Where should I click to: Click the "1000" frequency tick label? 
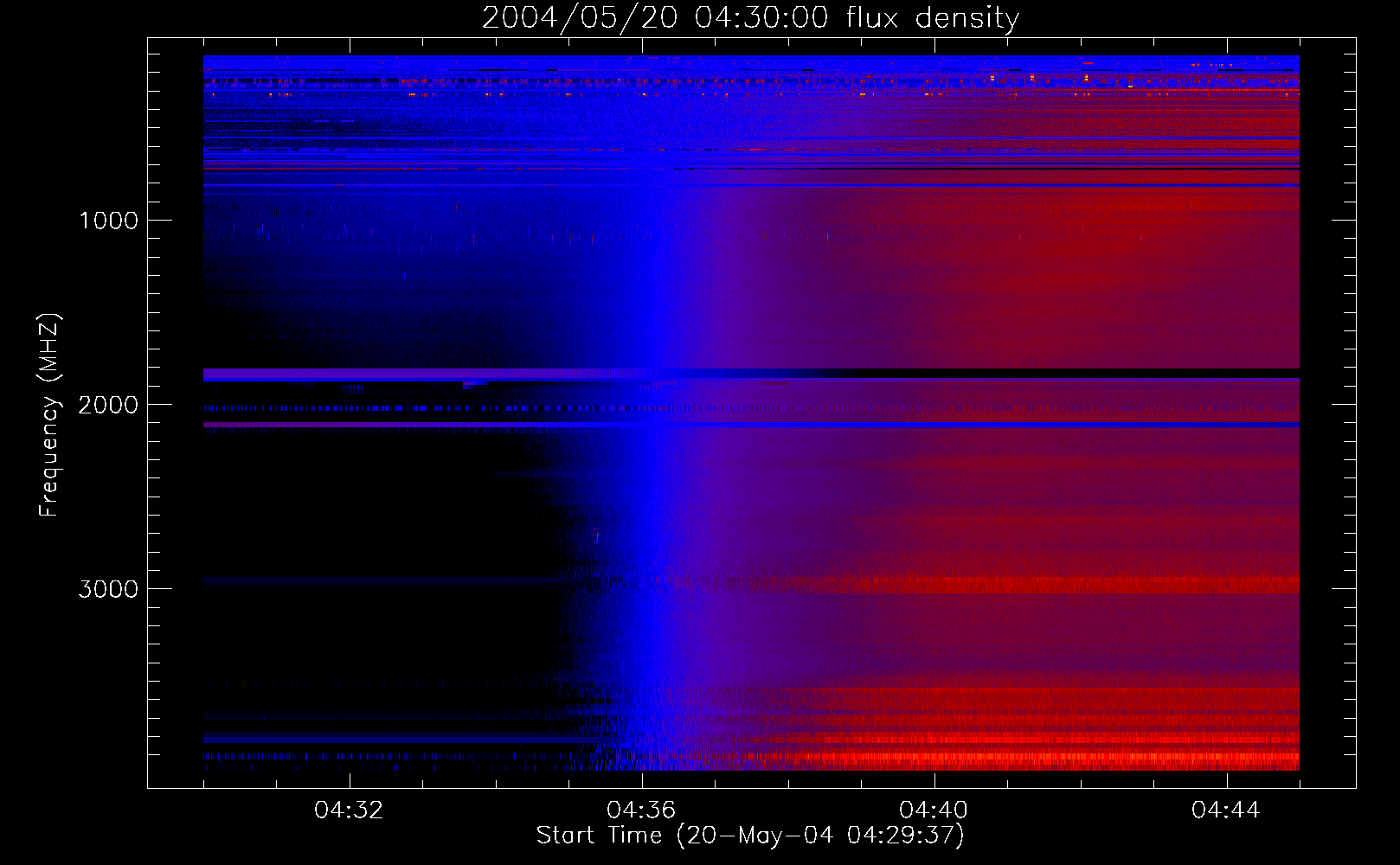tap(108, 221)
